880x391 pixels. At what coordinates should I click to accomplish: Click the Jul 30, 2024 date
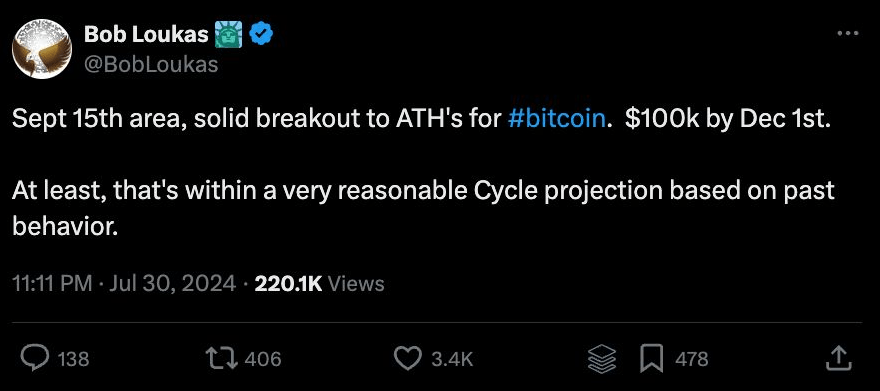point(172,283)
